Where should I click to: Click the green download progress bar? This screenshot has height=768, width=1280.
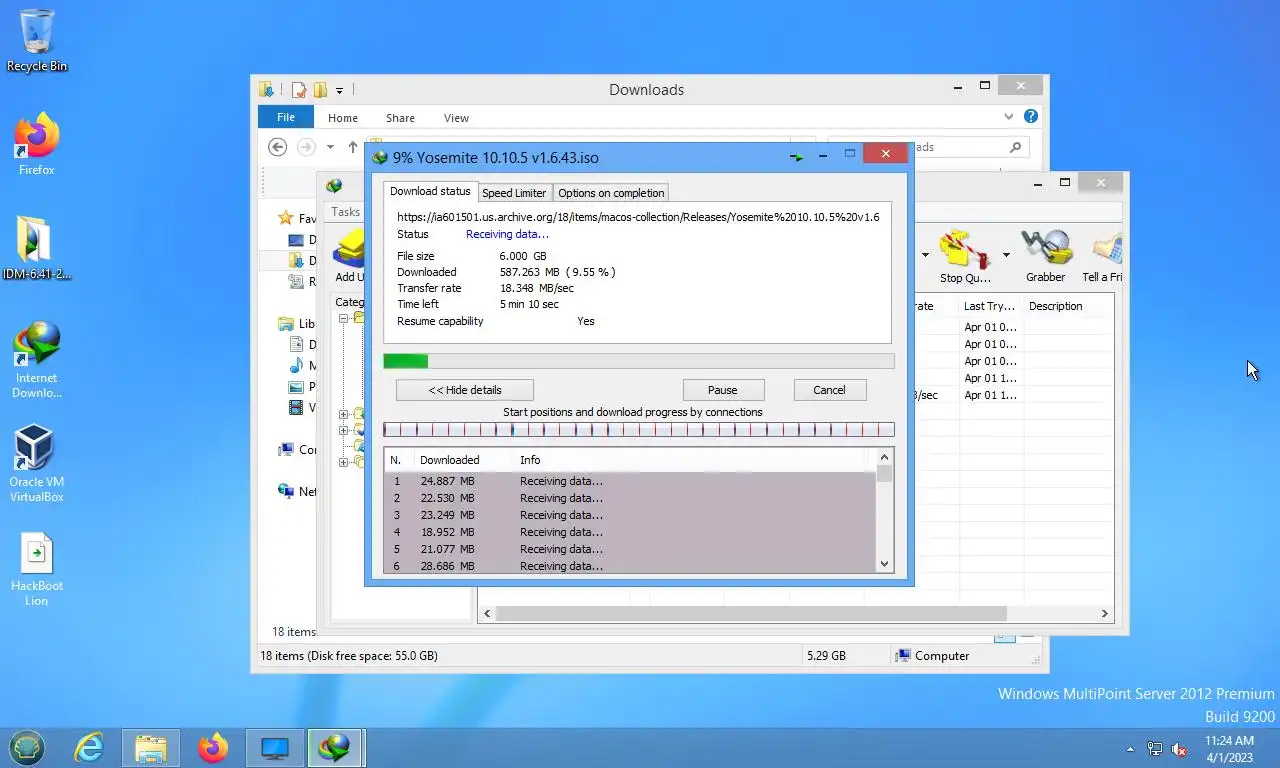639,361
